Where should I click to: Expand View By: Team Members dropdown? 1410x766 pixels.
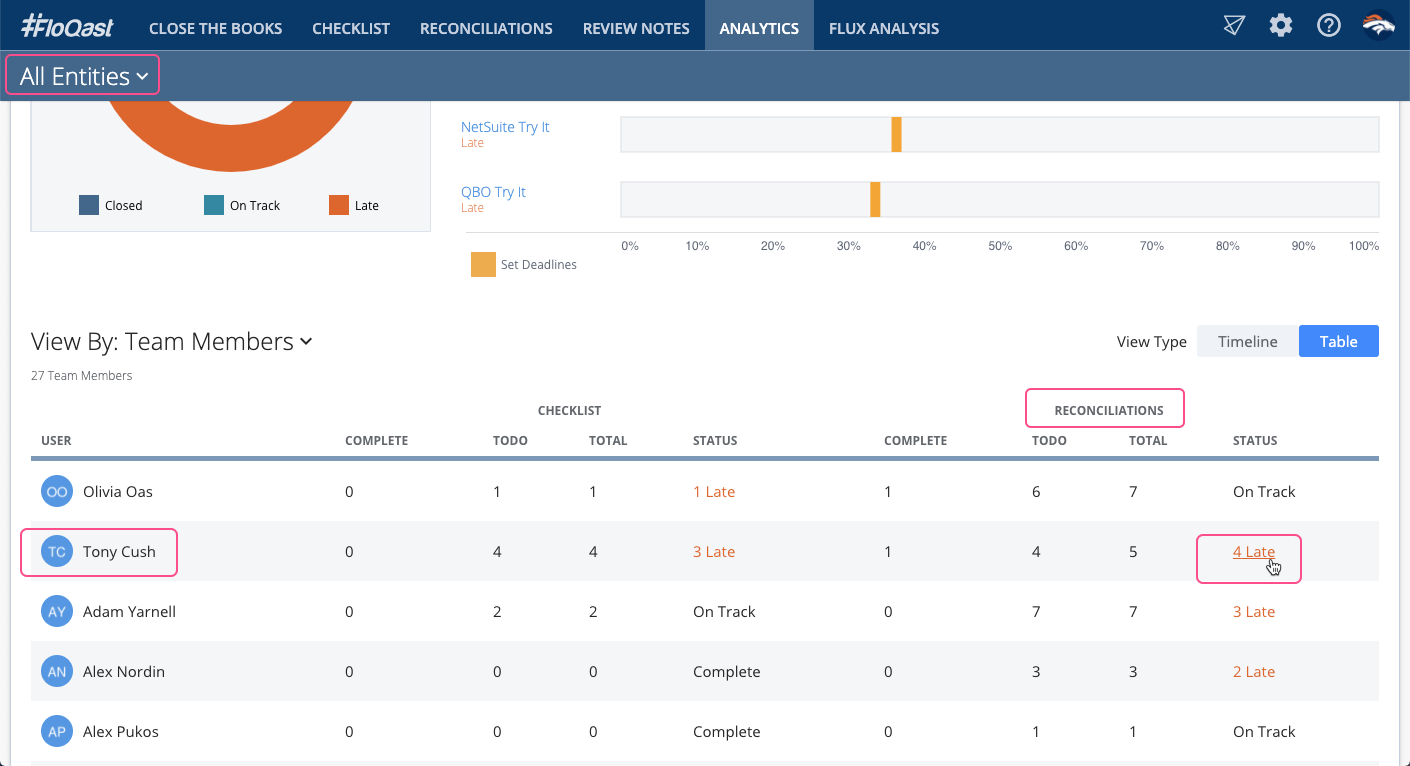point(172,342)
